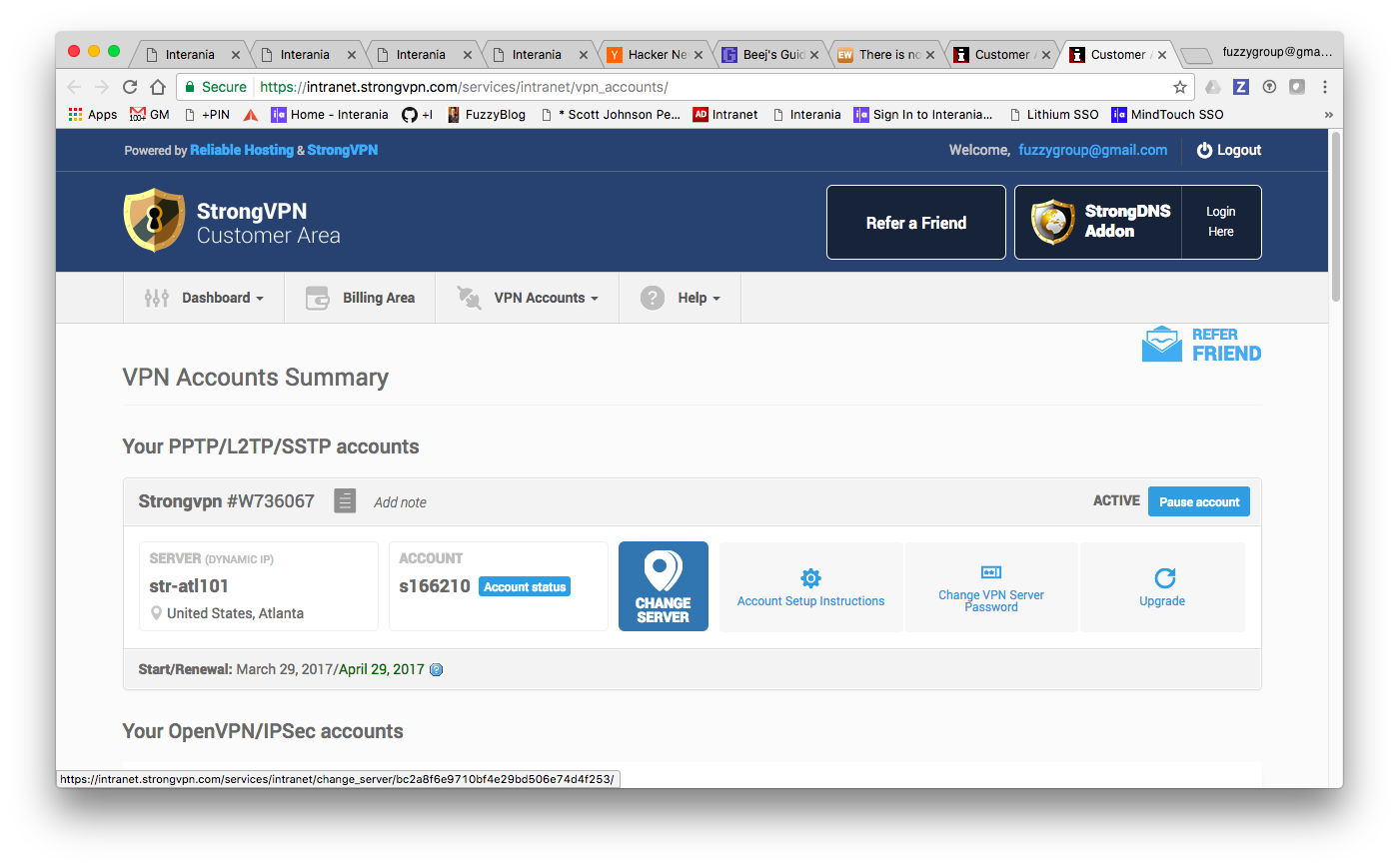
Task: Open Home - Interania bookmark
Action: (330, 115)
